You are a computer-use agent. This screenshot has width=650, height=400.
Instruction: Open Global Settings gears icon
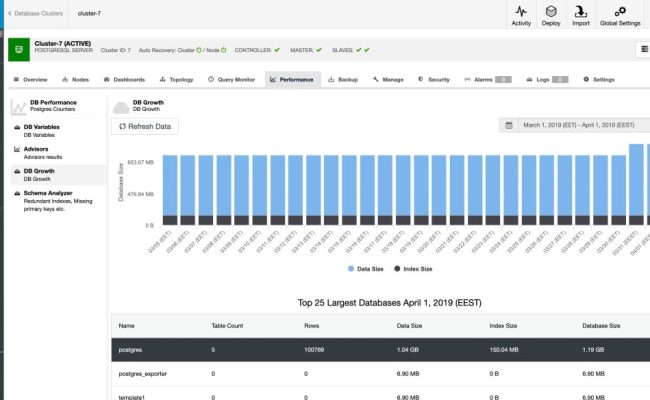click(620, 11)
